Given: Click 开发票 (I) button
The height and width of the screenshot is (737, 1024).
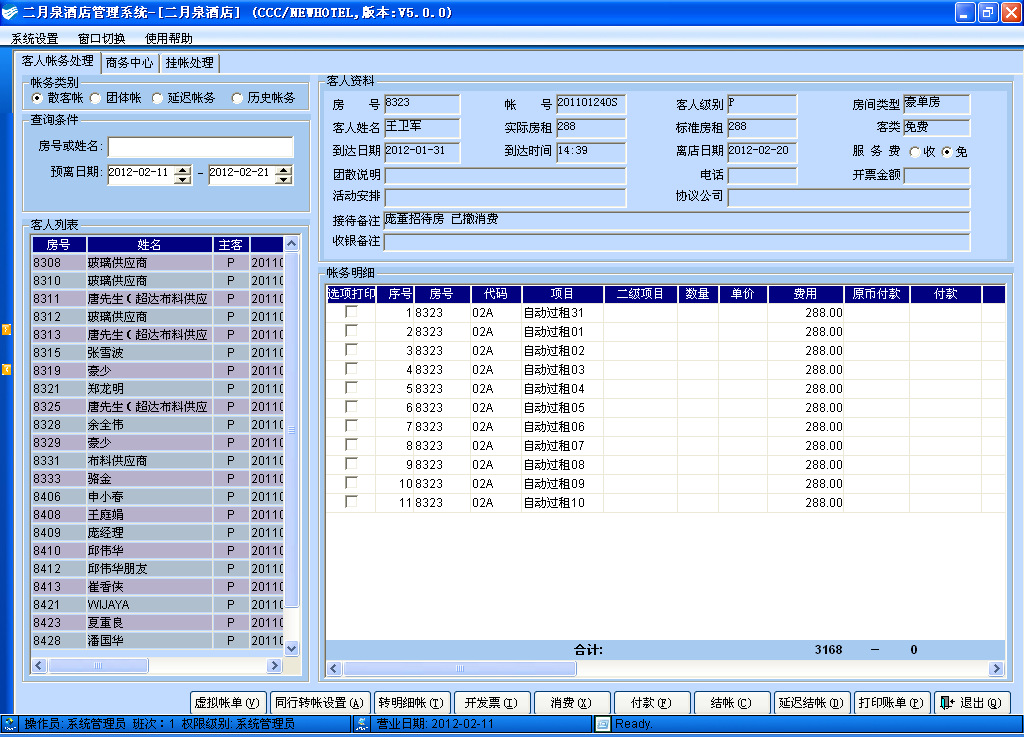Looking at the screenshot, I should [491, 703].
